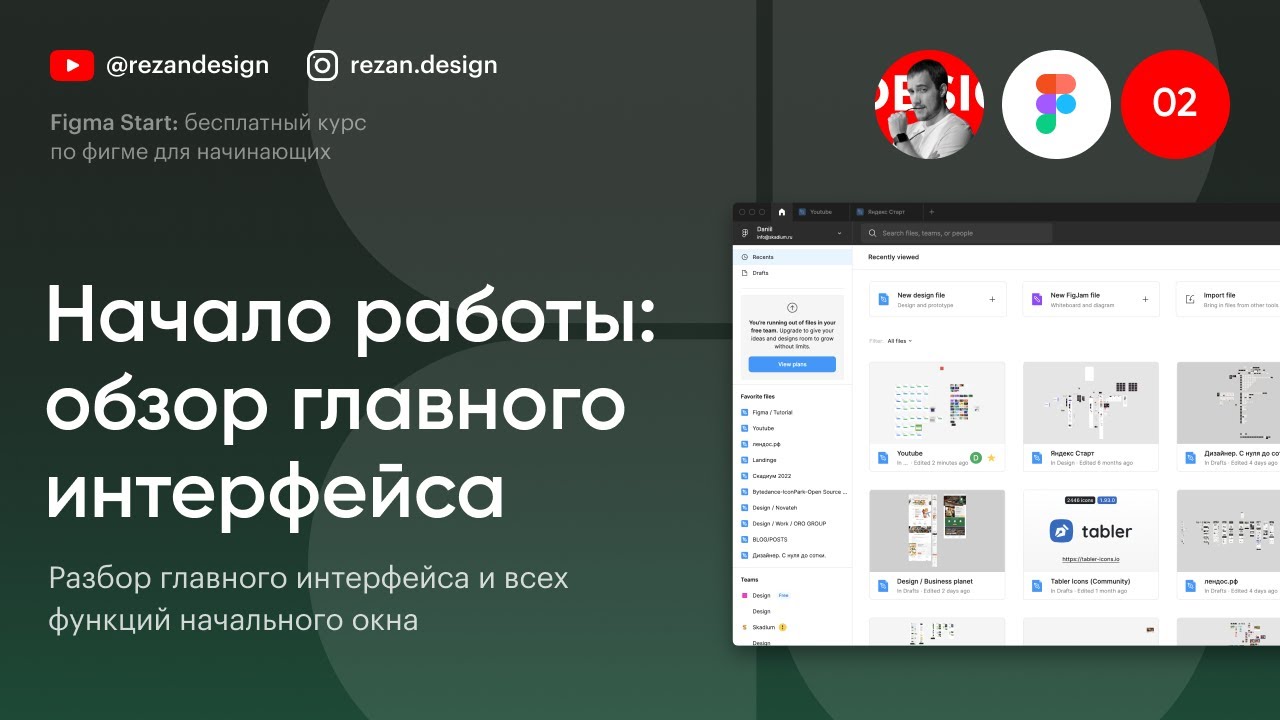Toggle the favorite star on Youtube file
The height and width of the screenshot is (720, 1280).
[991, 458]
